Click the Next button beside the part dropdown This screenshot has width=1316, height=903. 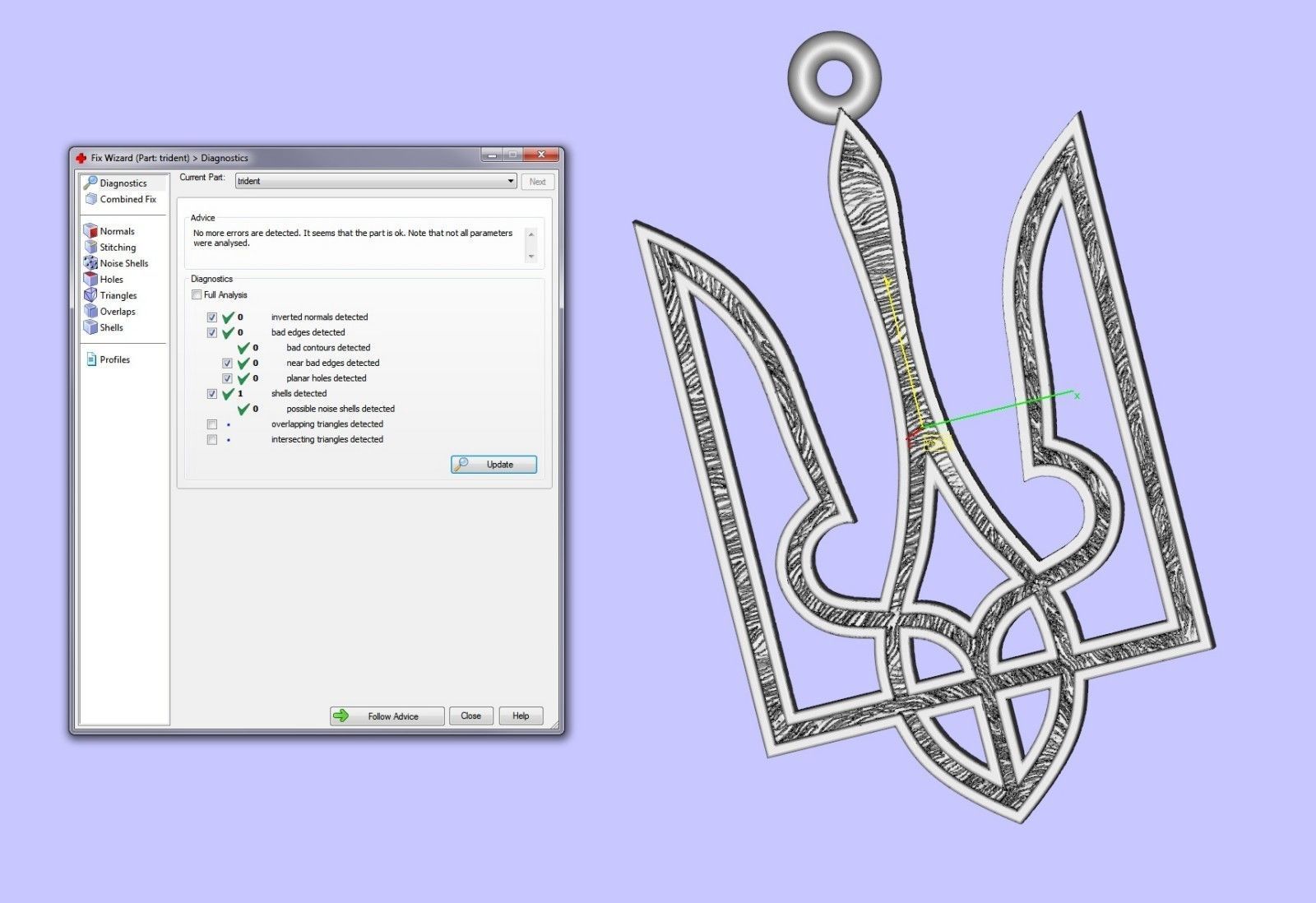pyautogui.click(x=538, y=182)
